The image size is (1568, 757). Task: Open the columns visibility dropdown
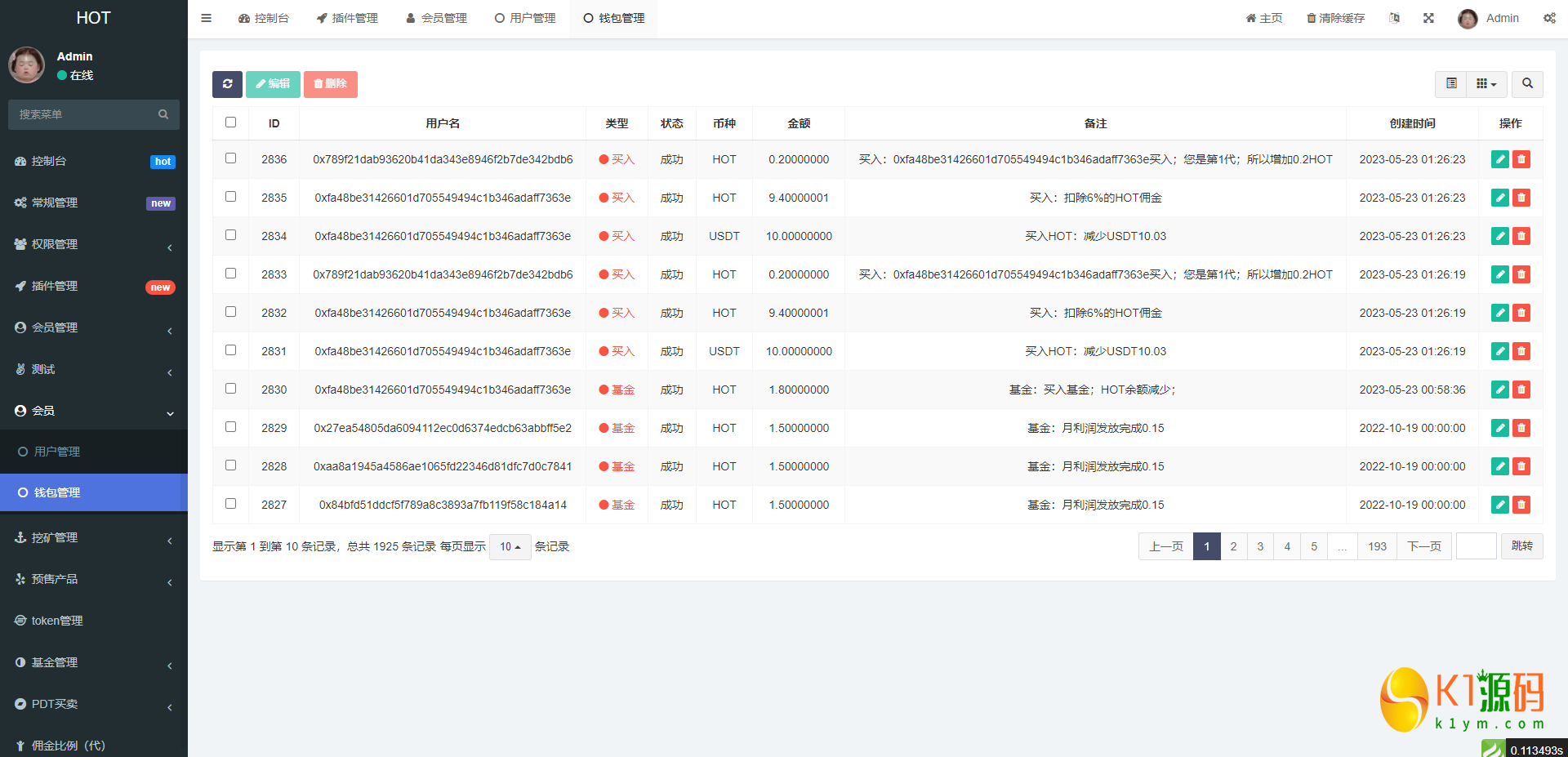click(x=1486, y=84)
